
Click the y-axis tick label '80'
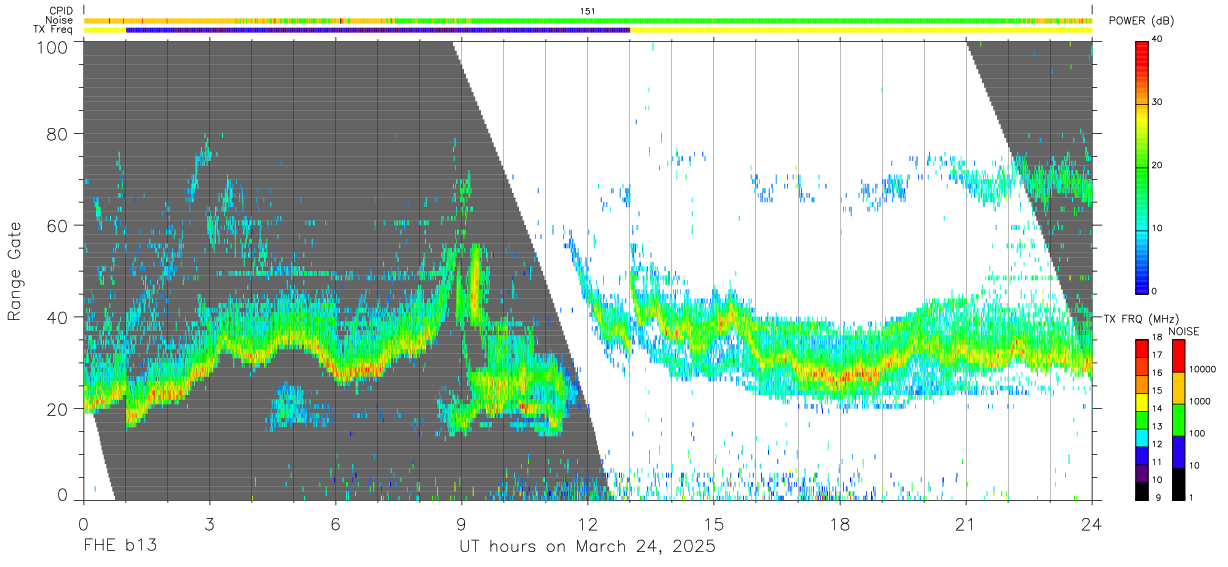point(58,134)
